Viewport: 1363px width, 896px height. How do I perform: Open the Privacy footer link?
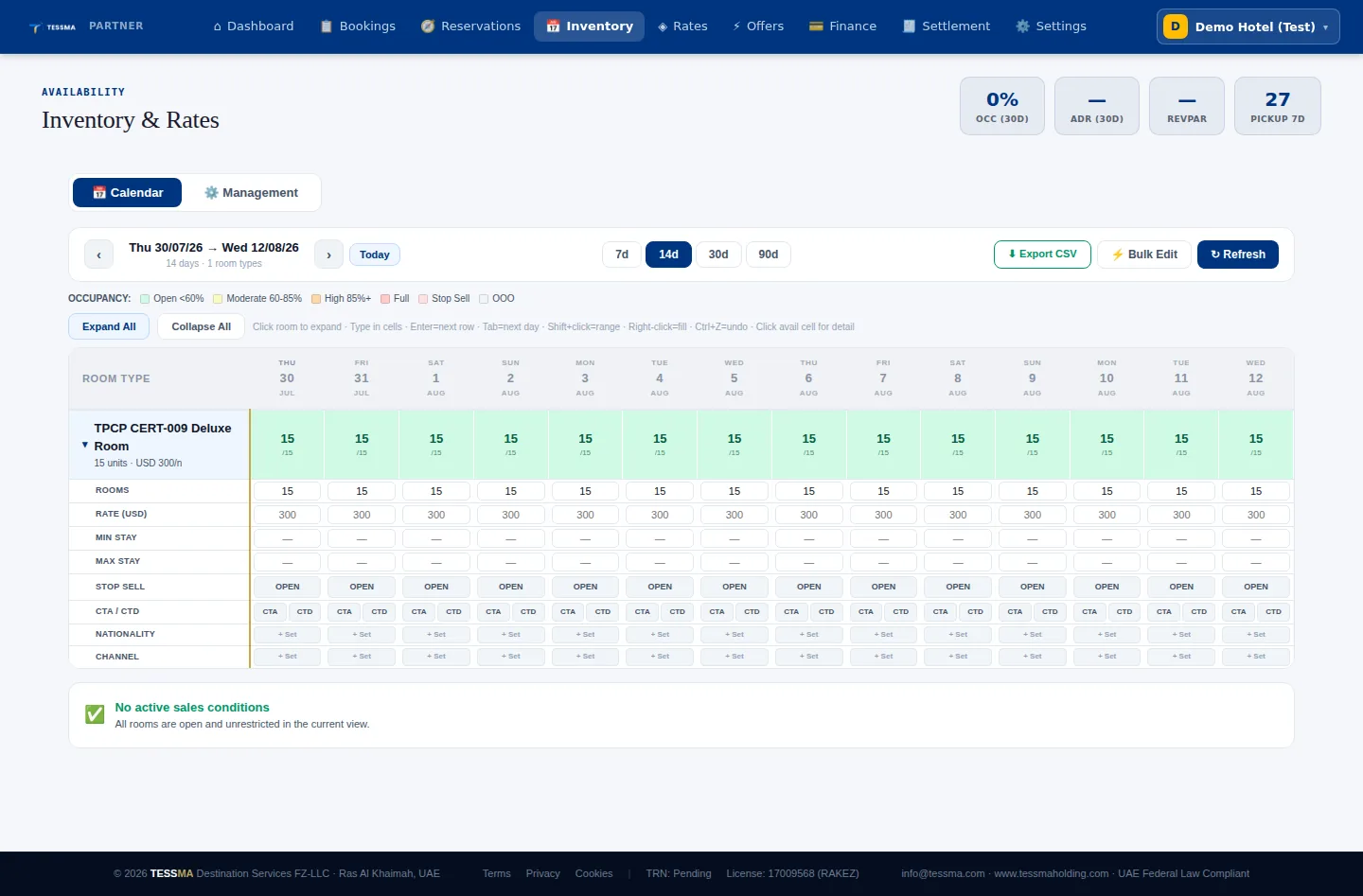tap(543, 873)
